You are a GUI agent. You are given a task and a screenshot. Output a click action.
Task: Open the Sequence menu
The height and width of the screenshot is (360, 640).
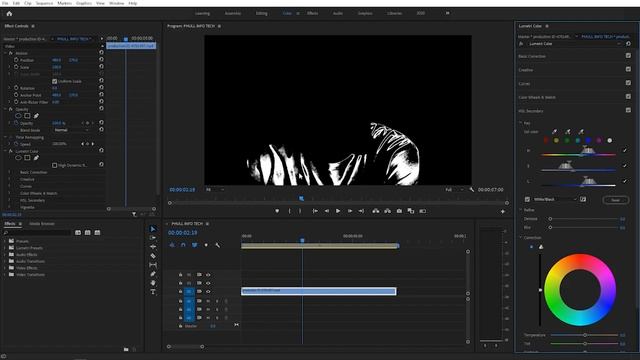coord(44,3)
